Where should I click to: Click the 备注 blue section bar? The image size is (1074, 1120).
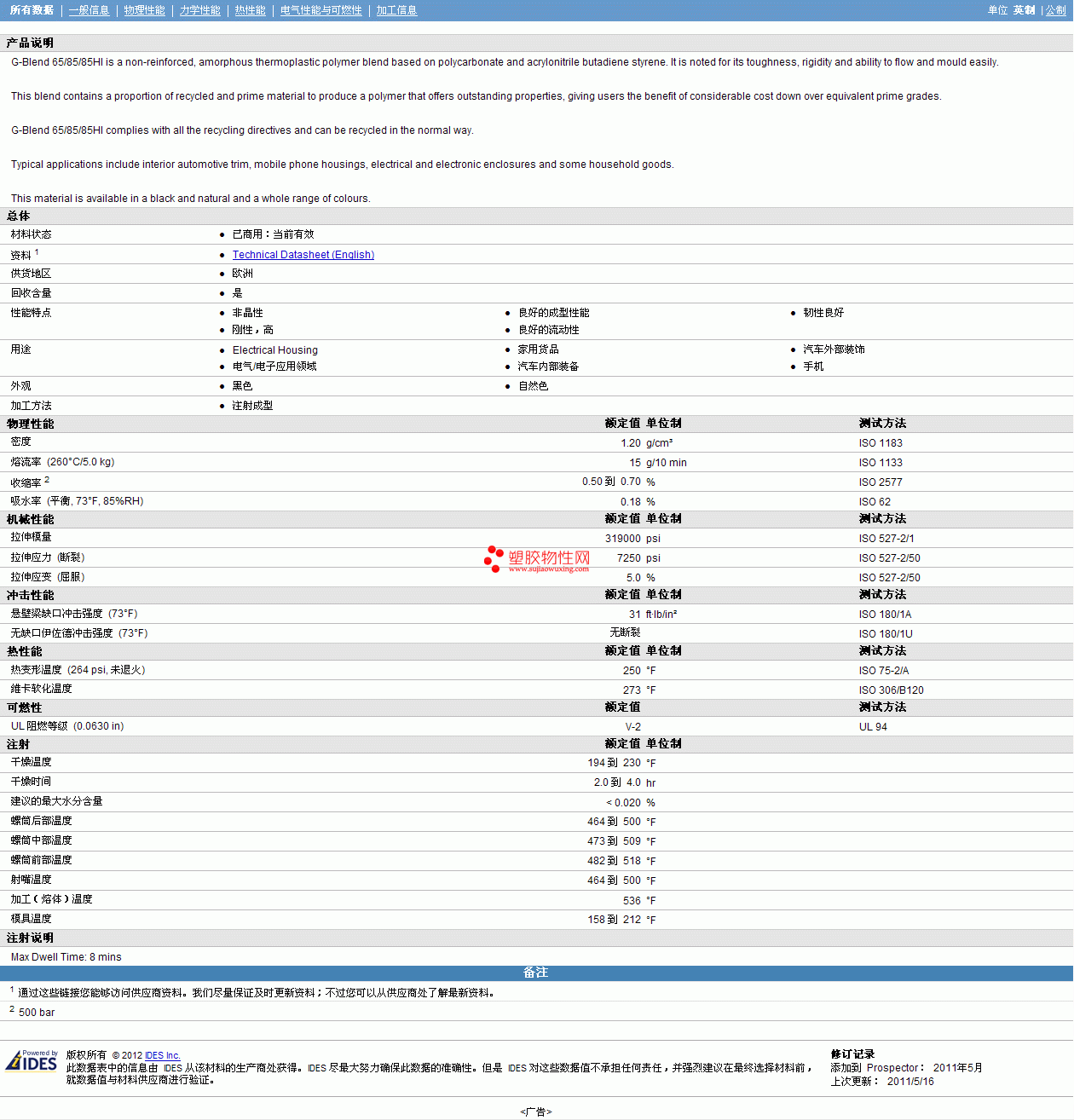click(537, 973)
